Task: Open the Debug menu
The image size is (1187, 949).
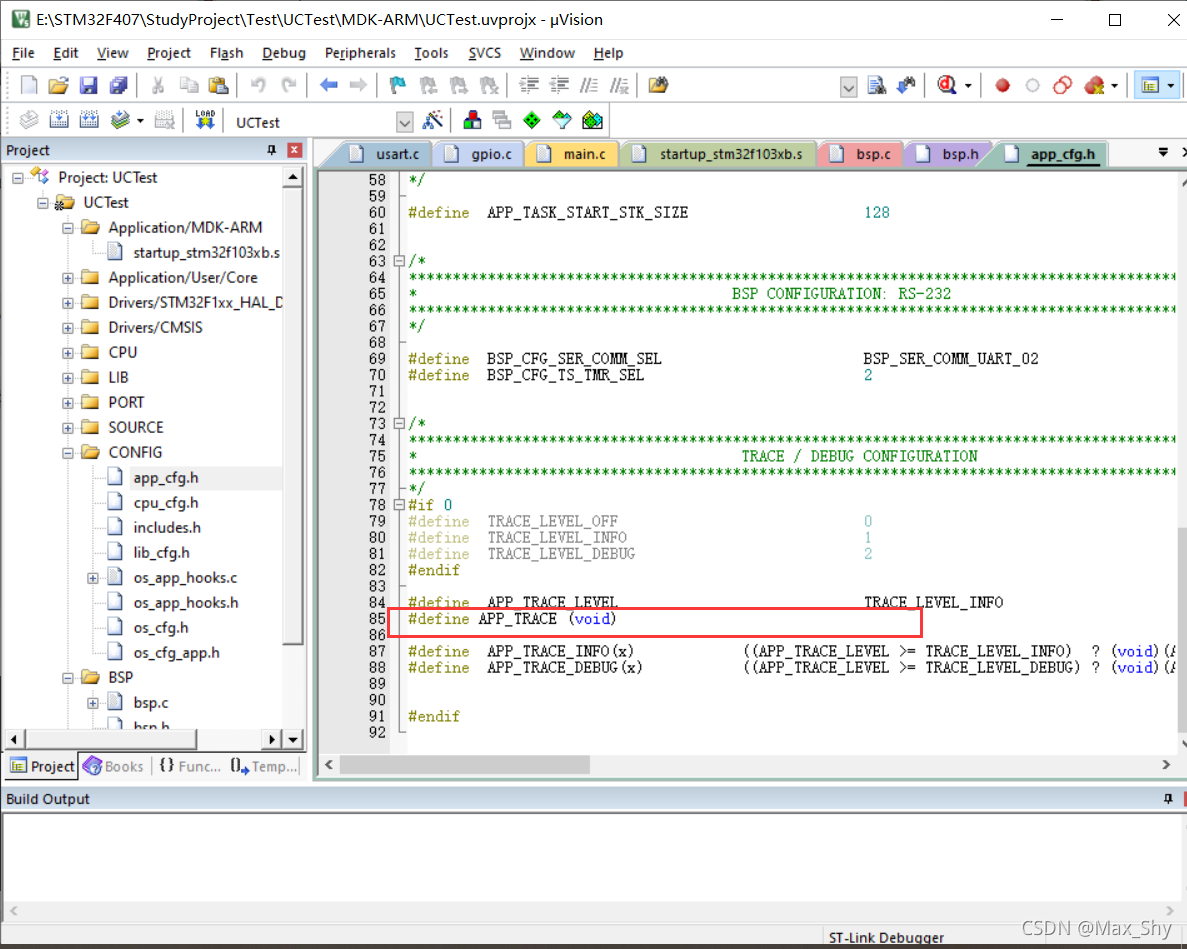Action: pos(284,53)
